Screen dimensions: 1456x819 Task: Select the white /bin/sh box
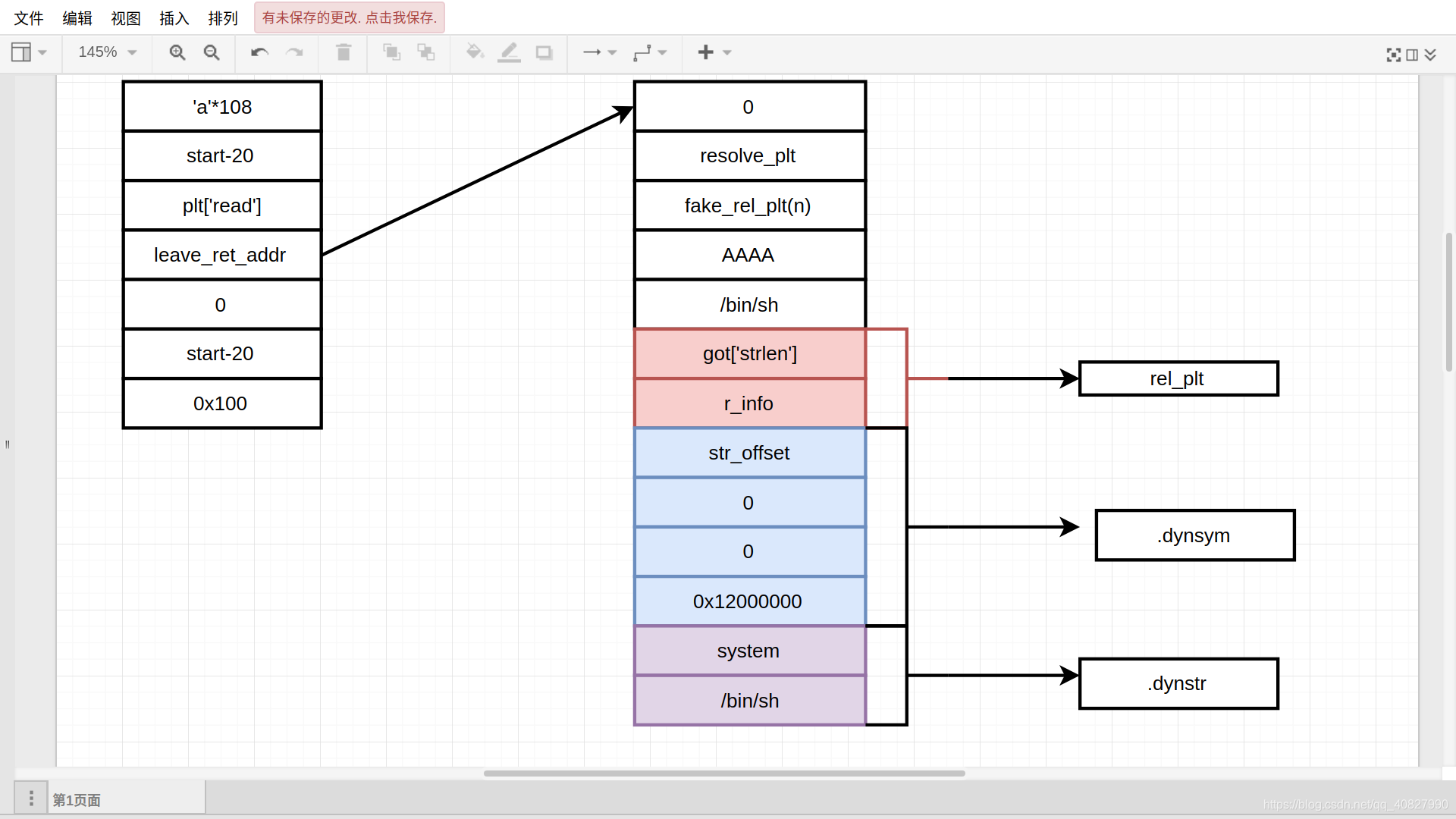coord(750,305)
